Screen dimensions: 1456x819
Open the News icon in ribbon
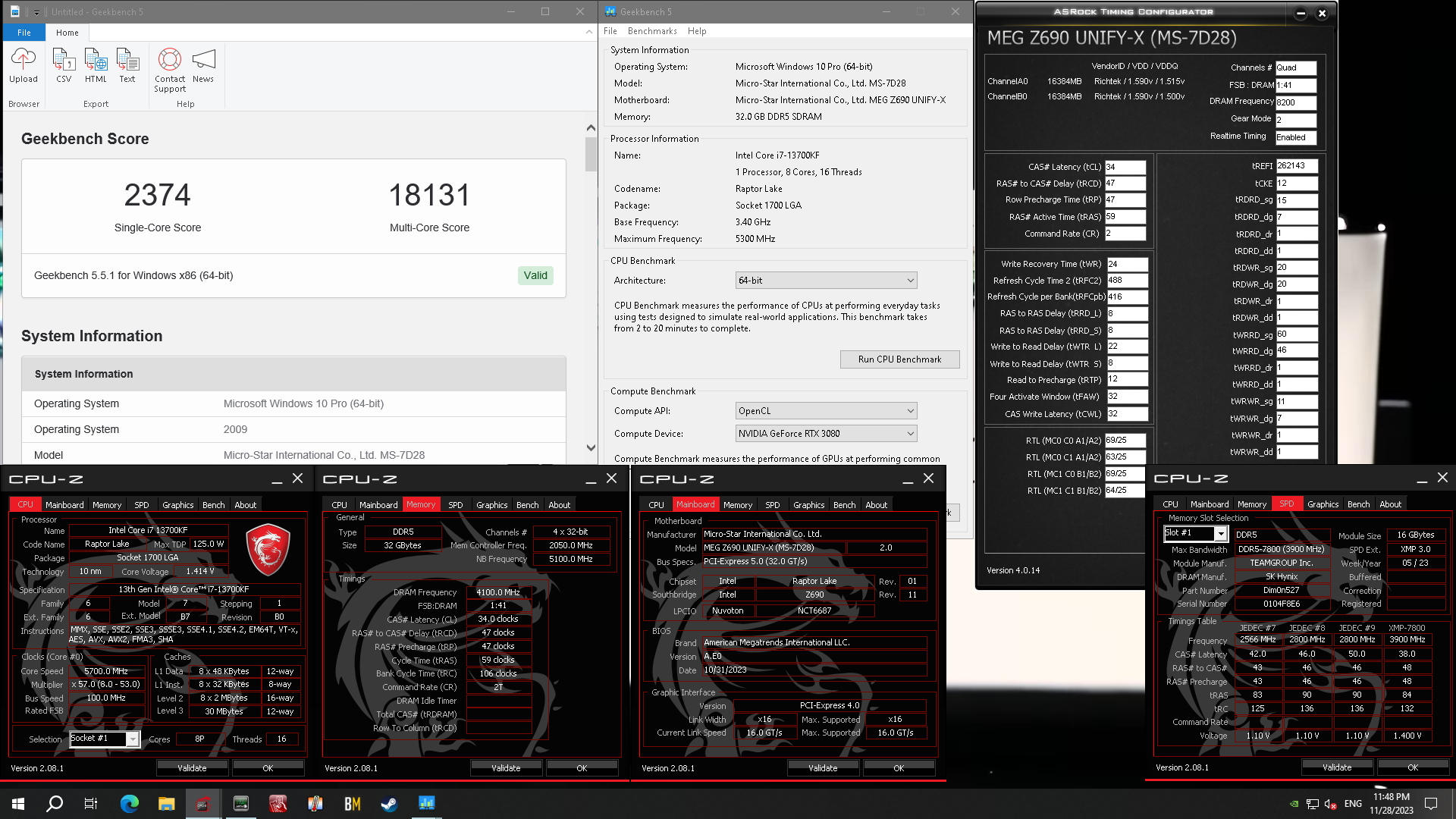point(203,65)
